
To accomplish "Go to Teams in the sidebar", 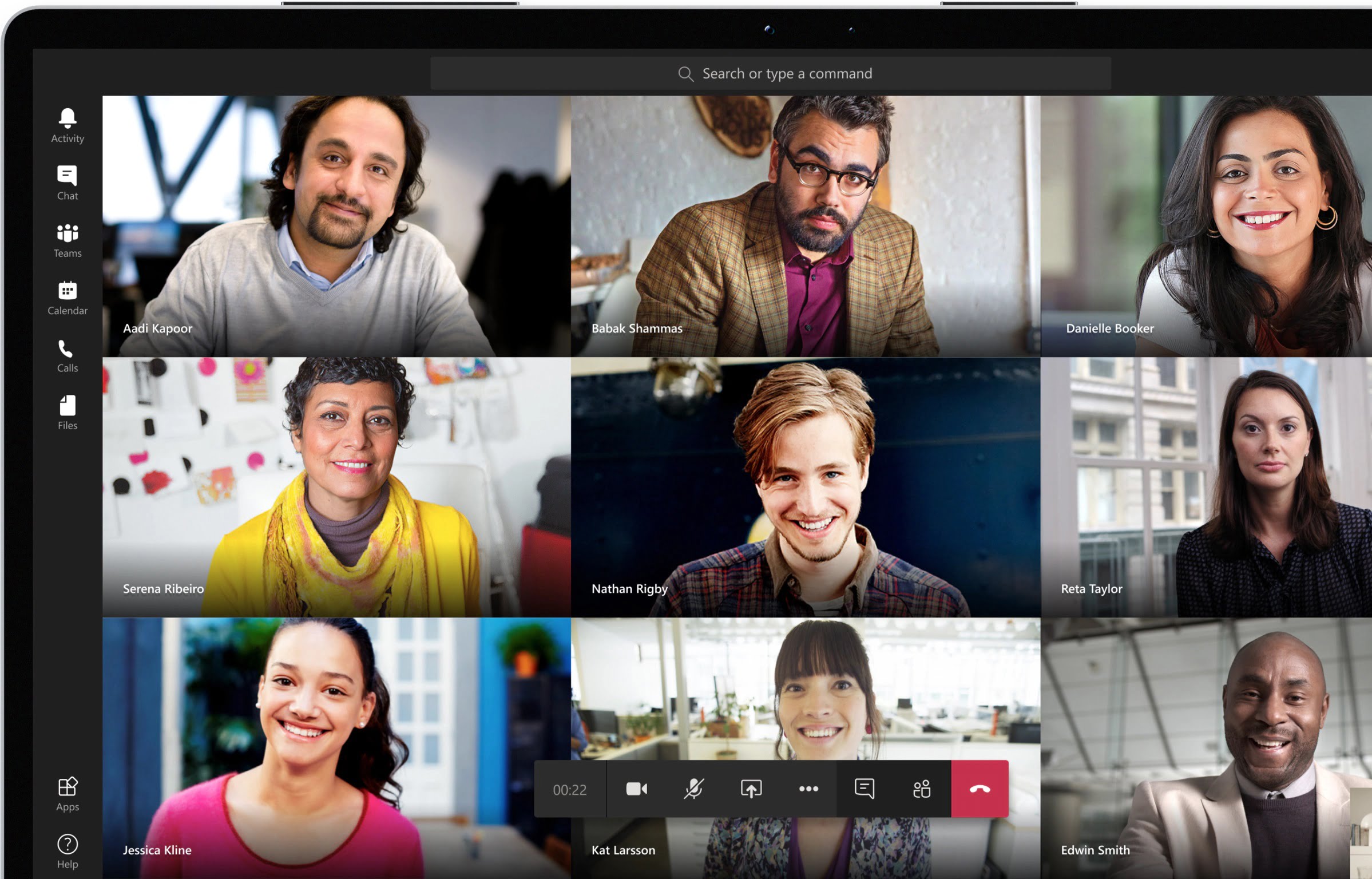I will point(68,240).
